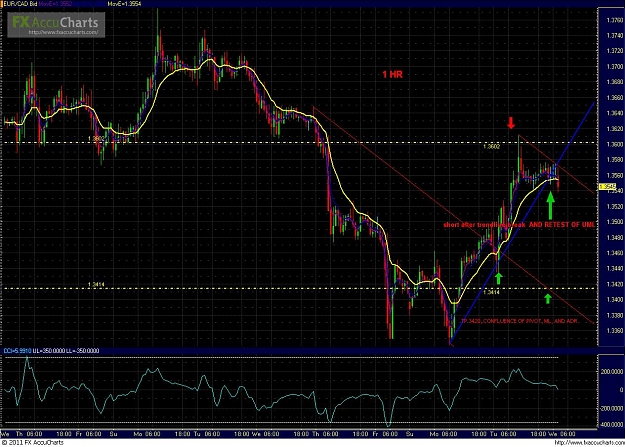Click 1.3520 on the price axis

click(x=614, y=207)
